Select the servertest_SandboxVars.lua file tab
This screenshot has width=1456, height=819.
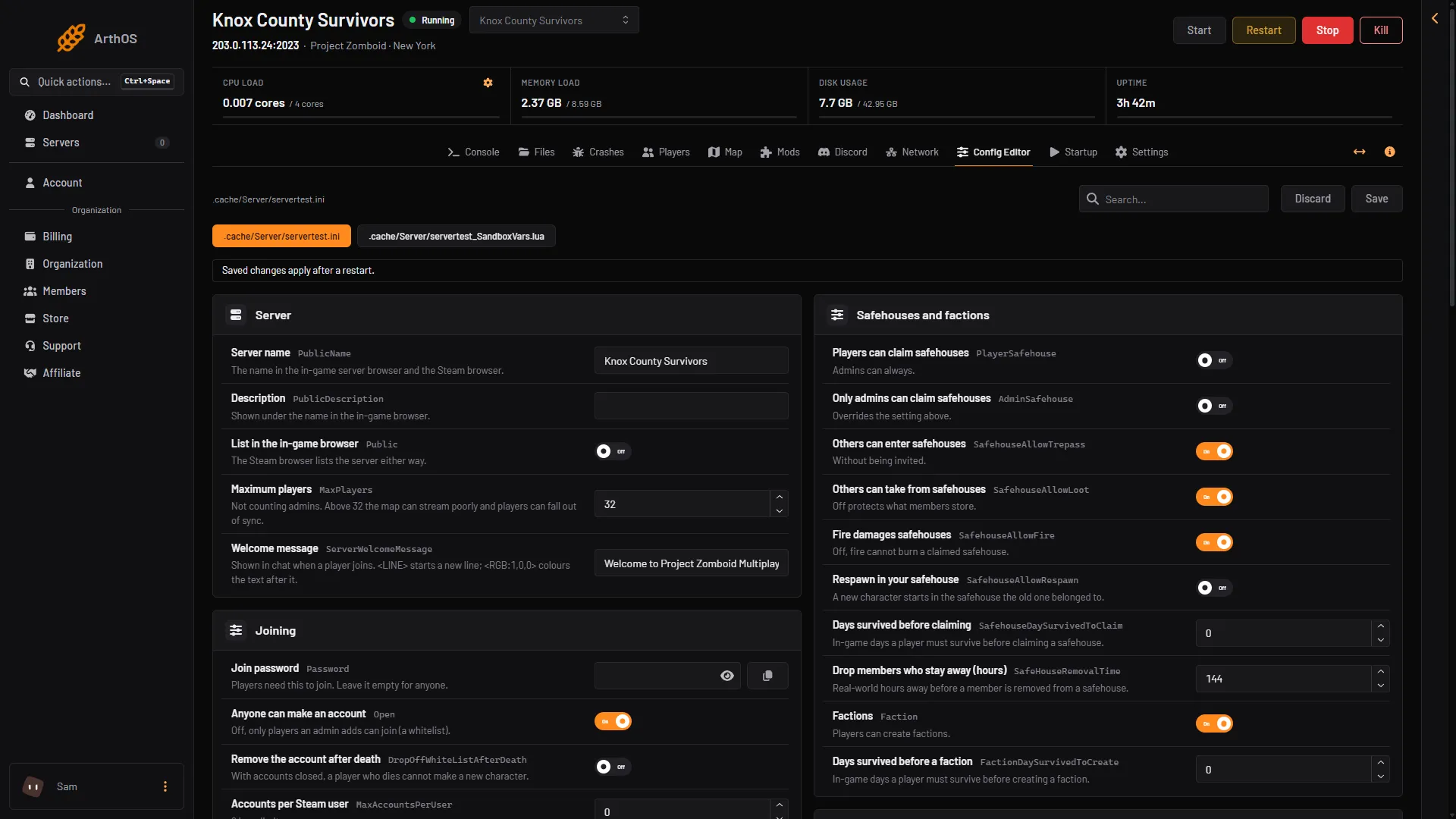(x=457, y=237)
